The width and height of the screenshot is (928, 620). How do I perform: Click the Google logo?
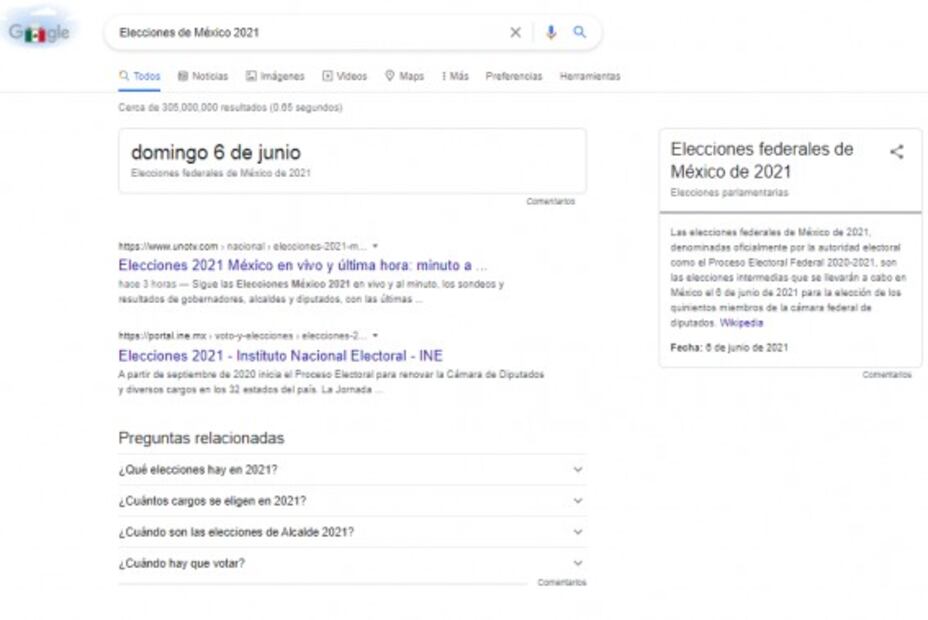pyautogui.click(x=39, y=33)
